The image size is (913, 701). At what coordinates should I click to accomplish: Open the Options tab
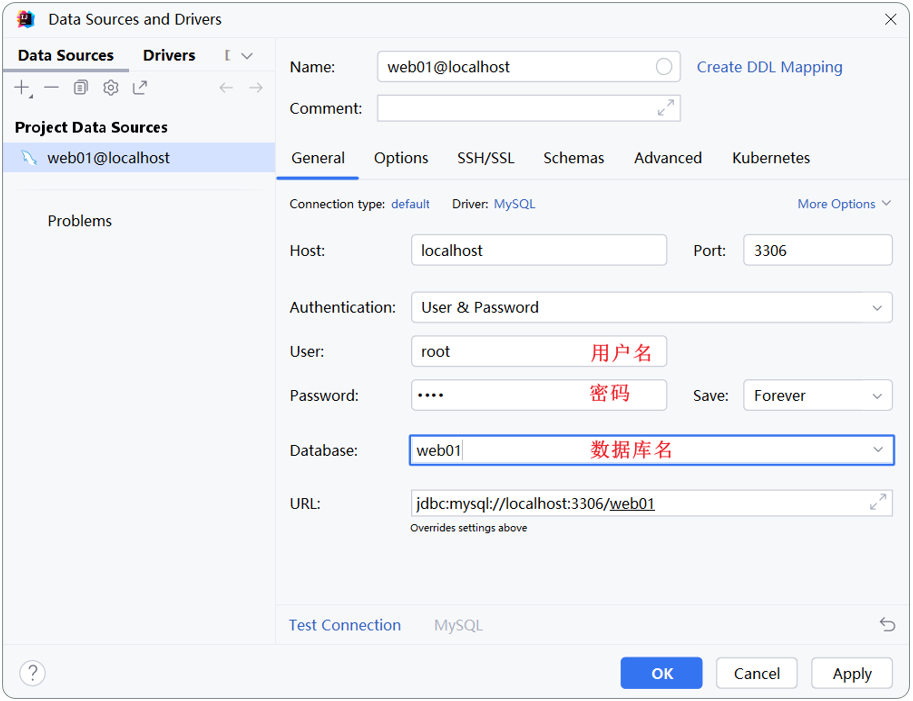[401, 158]
